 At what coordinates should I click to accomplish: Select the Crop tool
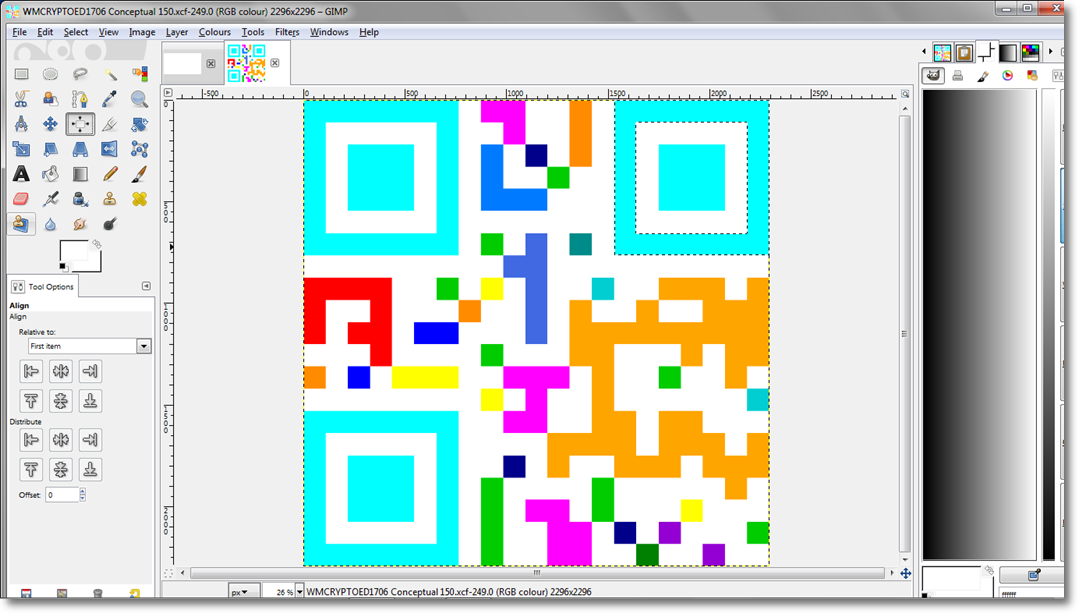pos(110,124)
